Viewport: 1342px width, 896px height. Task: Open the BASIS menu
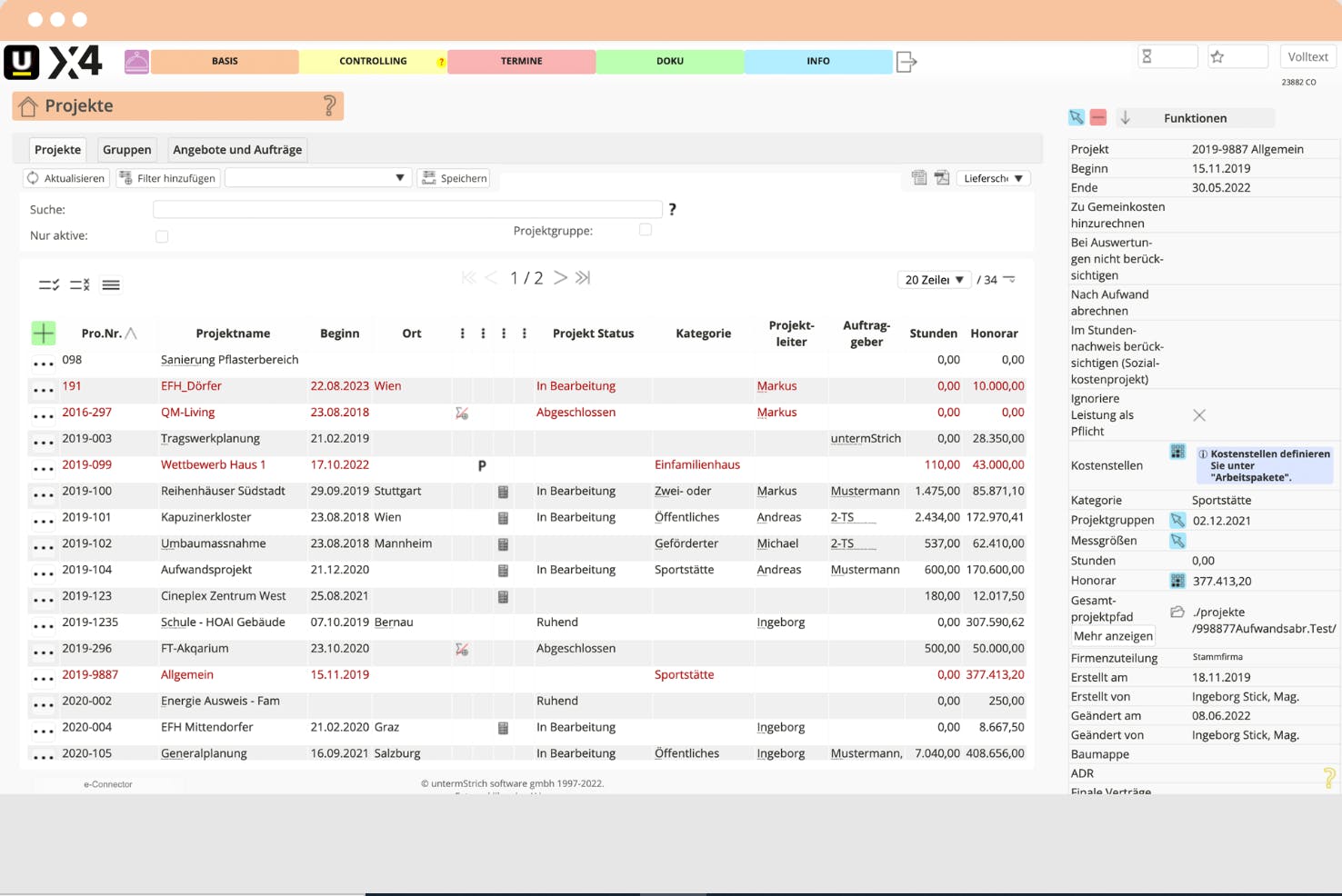point(225,62)
